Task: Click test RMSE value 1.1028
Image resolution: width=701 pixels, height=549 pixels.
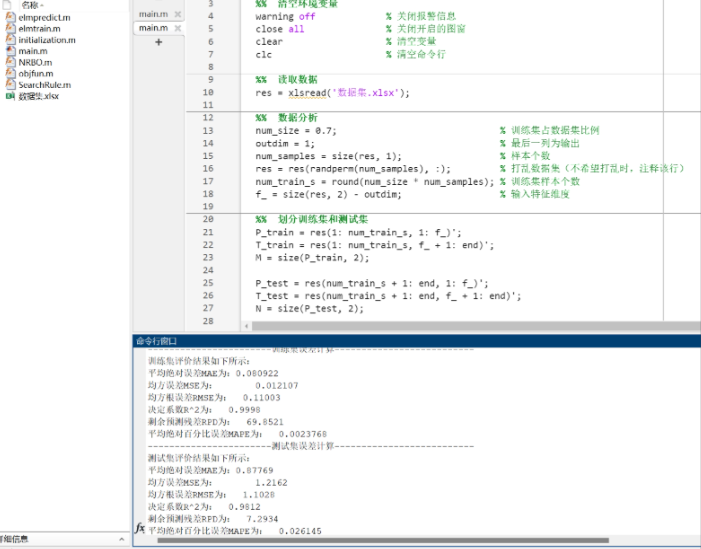Action: pyautogui.click(x=258, y=495)
